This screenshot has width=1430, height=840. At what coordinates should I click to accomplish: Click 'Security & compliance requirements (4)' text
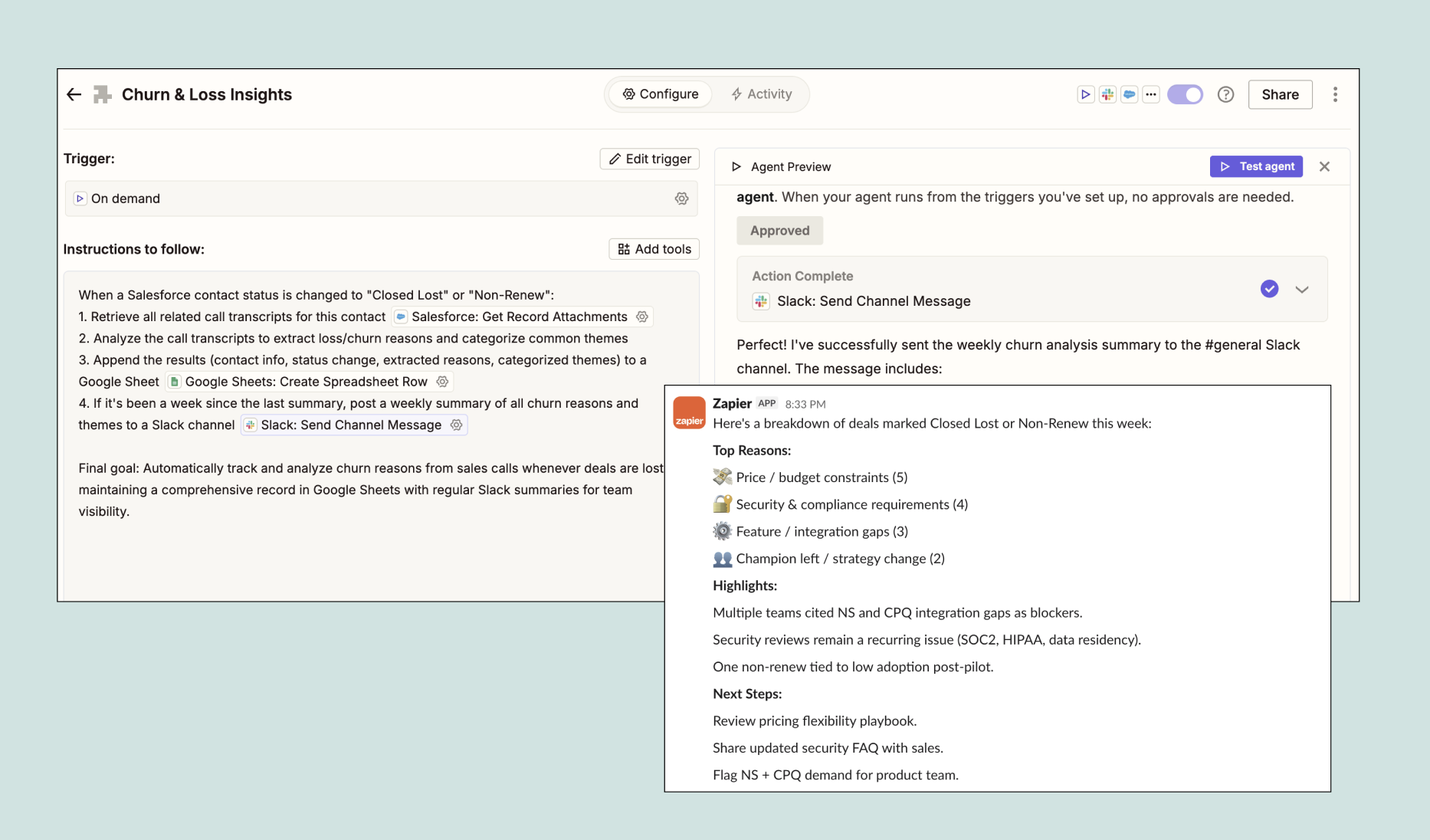coord(852,504)
